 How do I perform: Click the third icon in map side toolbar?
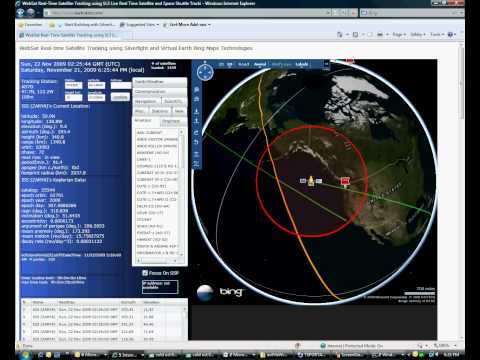pos(197,111)
